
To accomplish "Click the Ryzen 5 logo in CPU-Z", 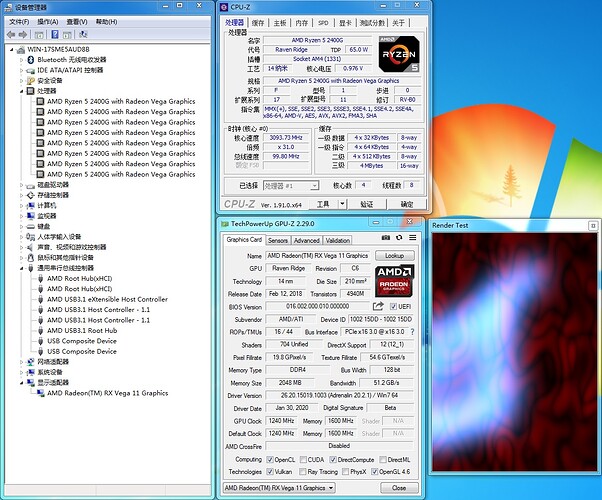I will (399, 54).
